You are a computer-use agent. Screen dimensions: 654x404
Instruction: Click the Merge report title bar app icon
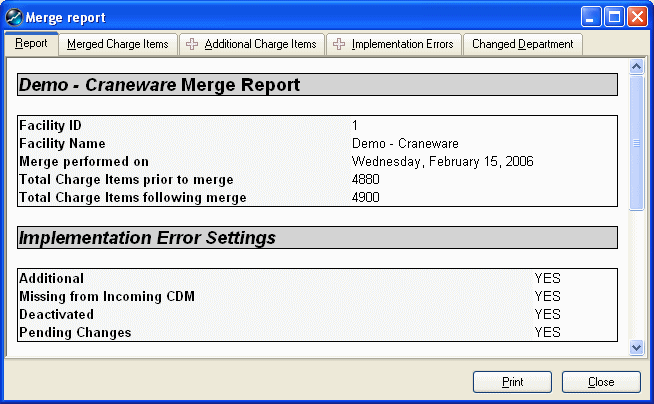pos(14,17)
